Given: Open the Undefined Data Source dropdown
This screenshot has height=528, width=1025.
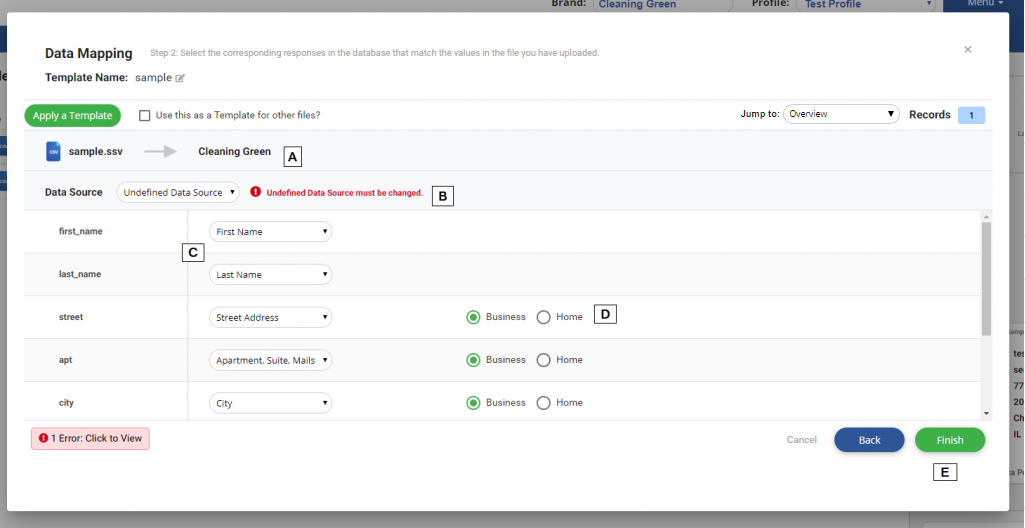Looking at the screenshot, I should point(178,192).
